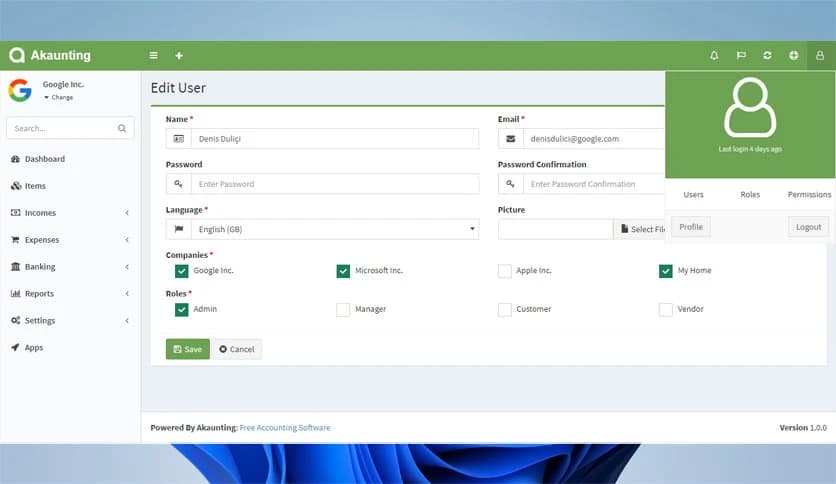Click the refresh updates icon in the top bar
This screenshot has height=484, width=836.
pyautogui.click(x=767, y=55)
